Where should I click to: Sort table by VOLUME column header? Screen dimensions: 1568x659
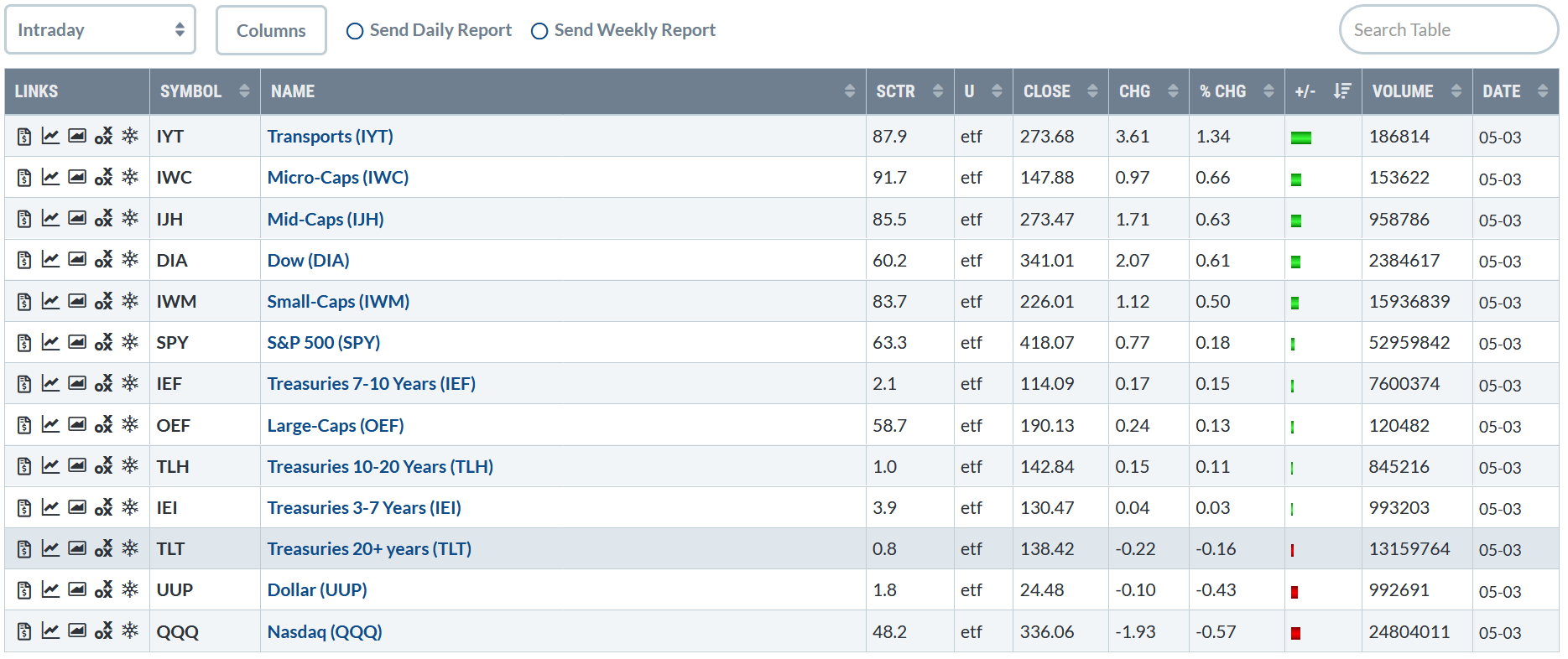[1417, 91]
